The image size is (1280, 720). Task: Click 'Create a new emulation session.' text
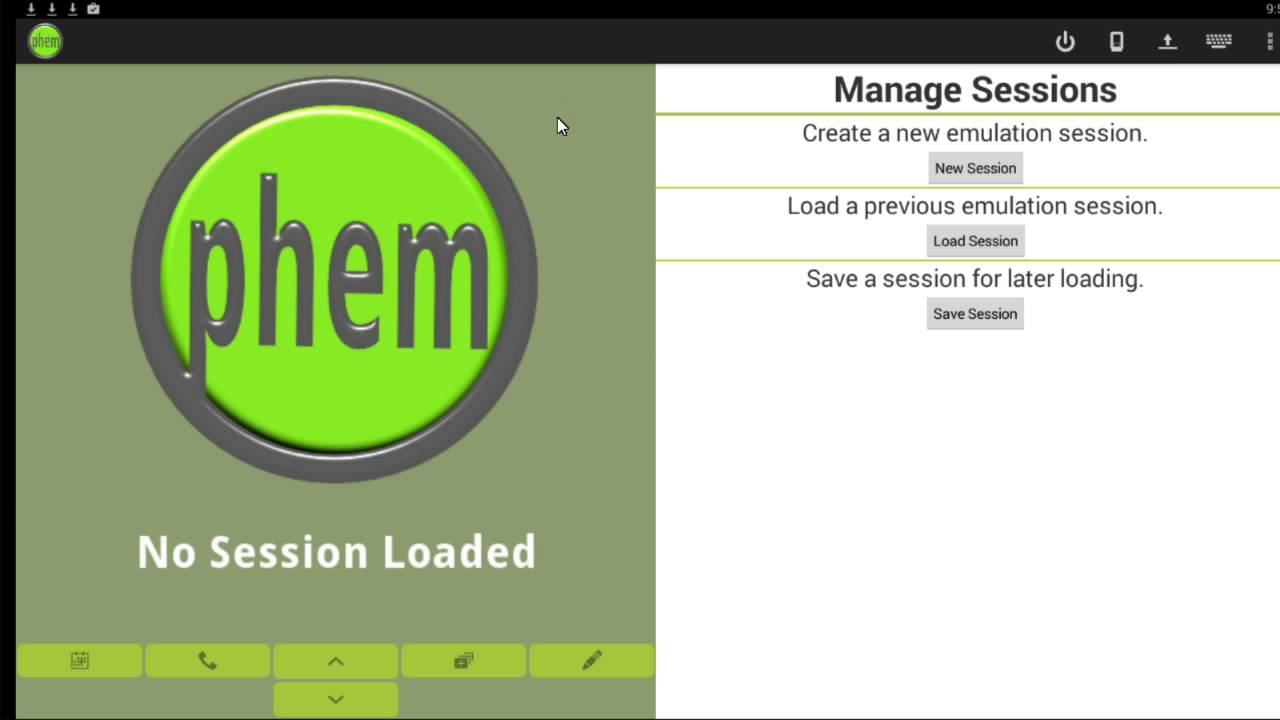pyautogui.click(x=975, y=133)
